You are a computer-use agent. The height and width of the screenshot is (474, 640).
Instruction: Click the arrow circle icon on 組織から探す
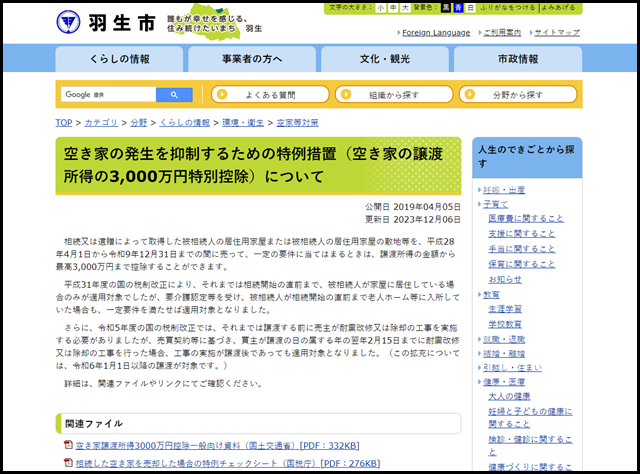346,94
